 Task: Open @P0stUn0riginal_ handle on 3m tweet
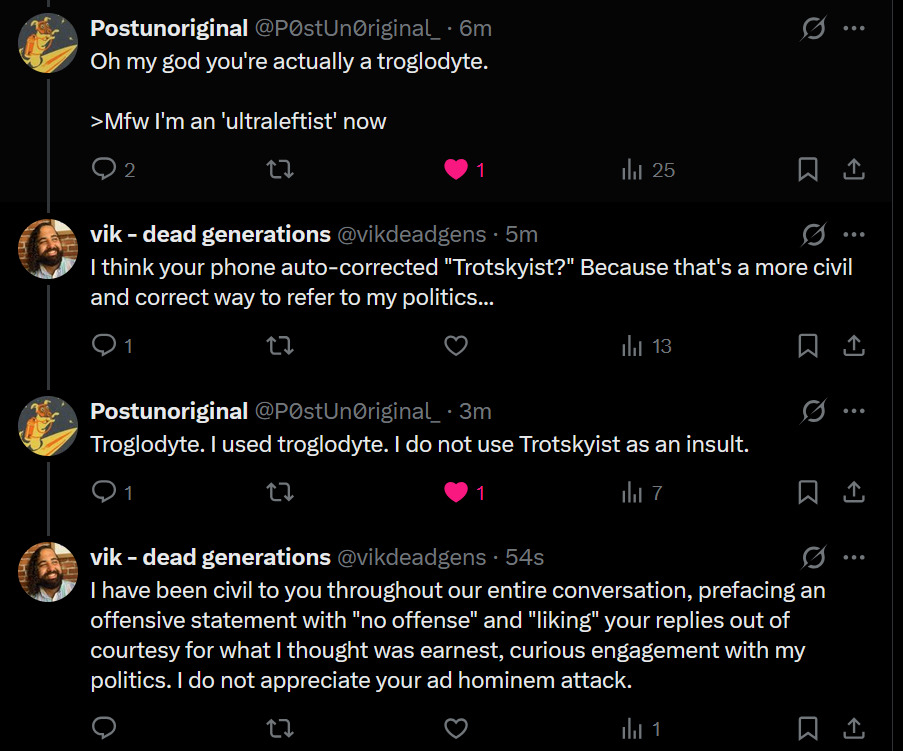pos(347,411)
